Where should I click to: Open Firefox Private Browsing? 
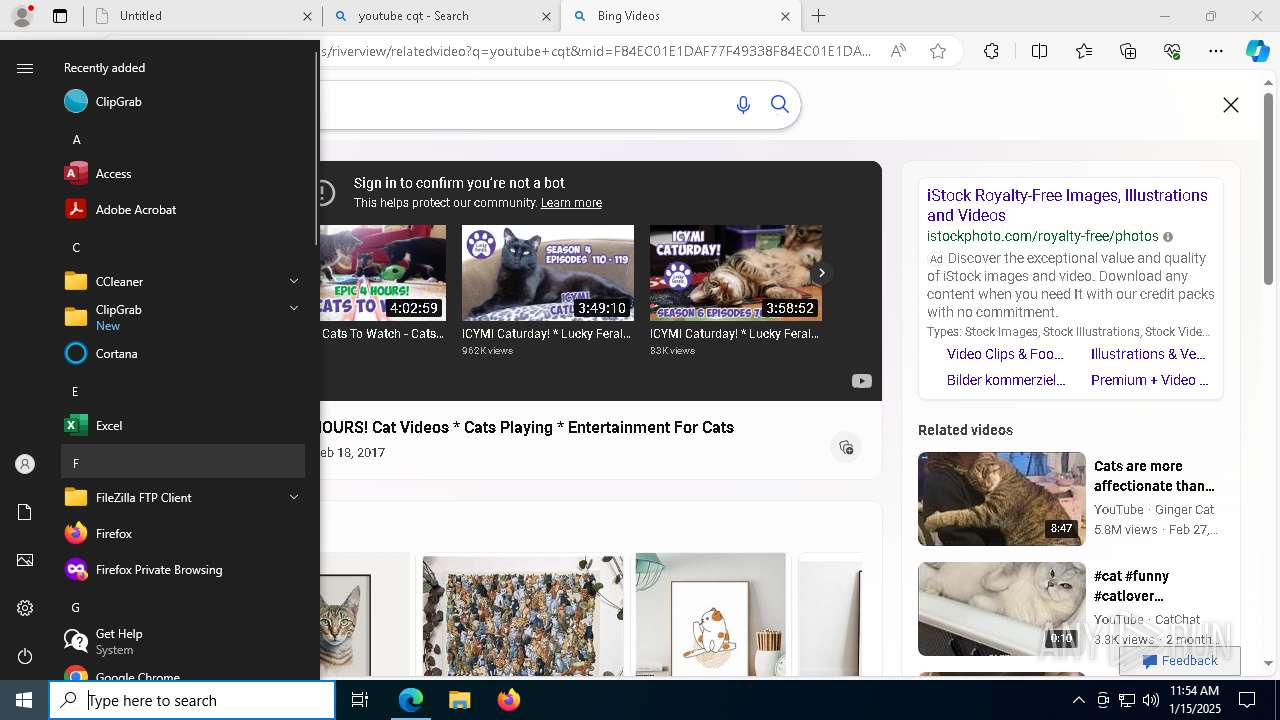[x=183, y=569]
